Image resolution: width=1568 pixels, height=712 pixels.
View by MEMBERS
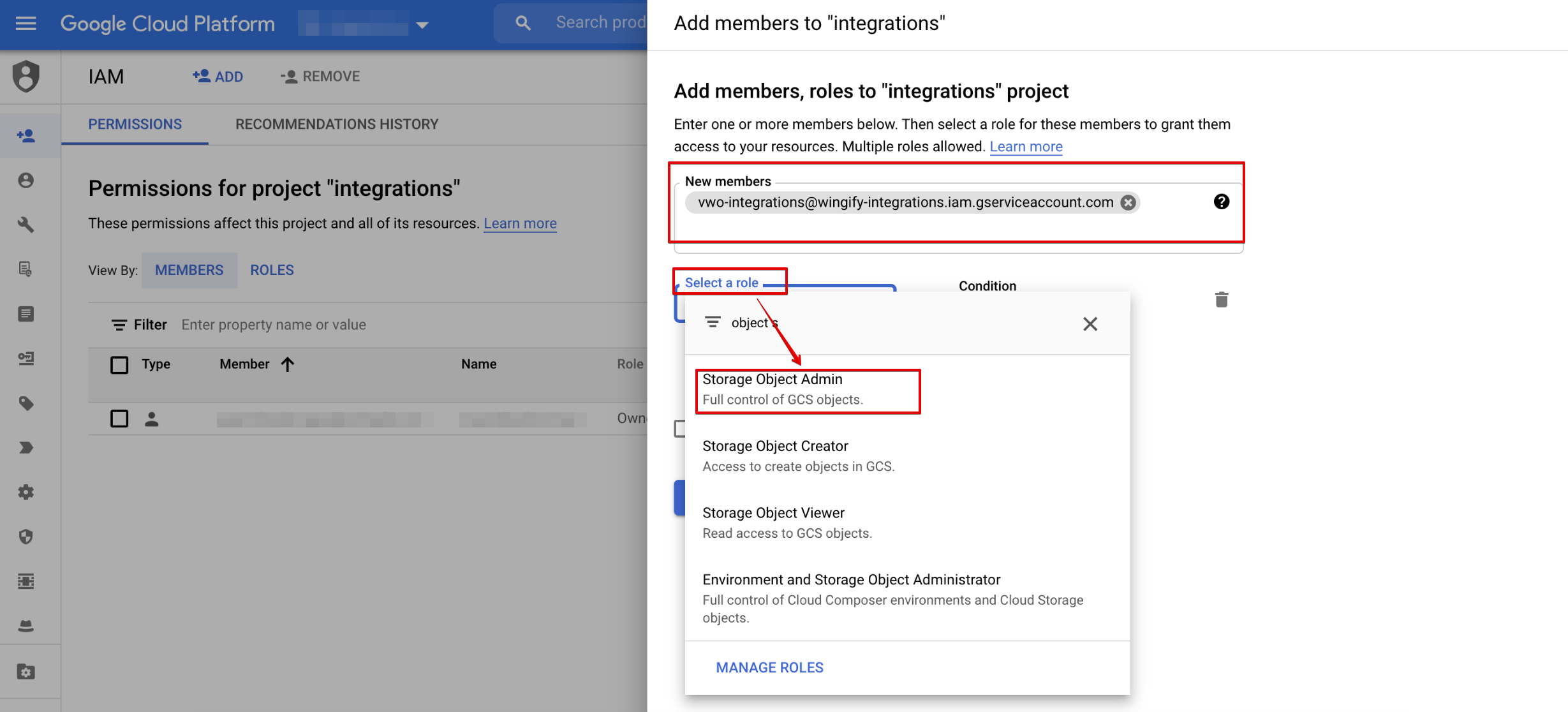coord(189,271)
